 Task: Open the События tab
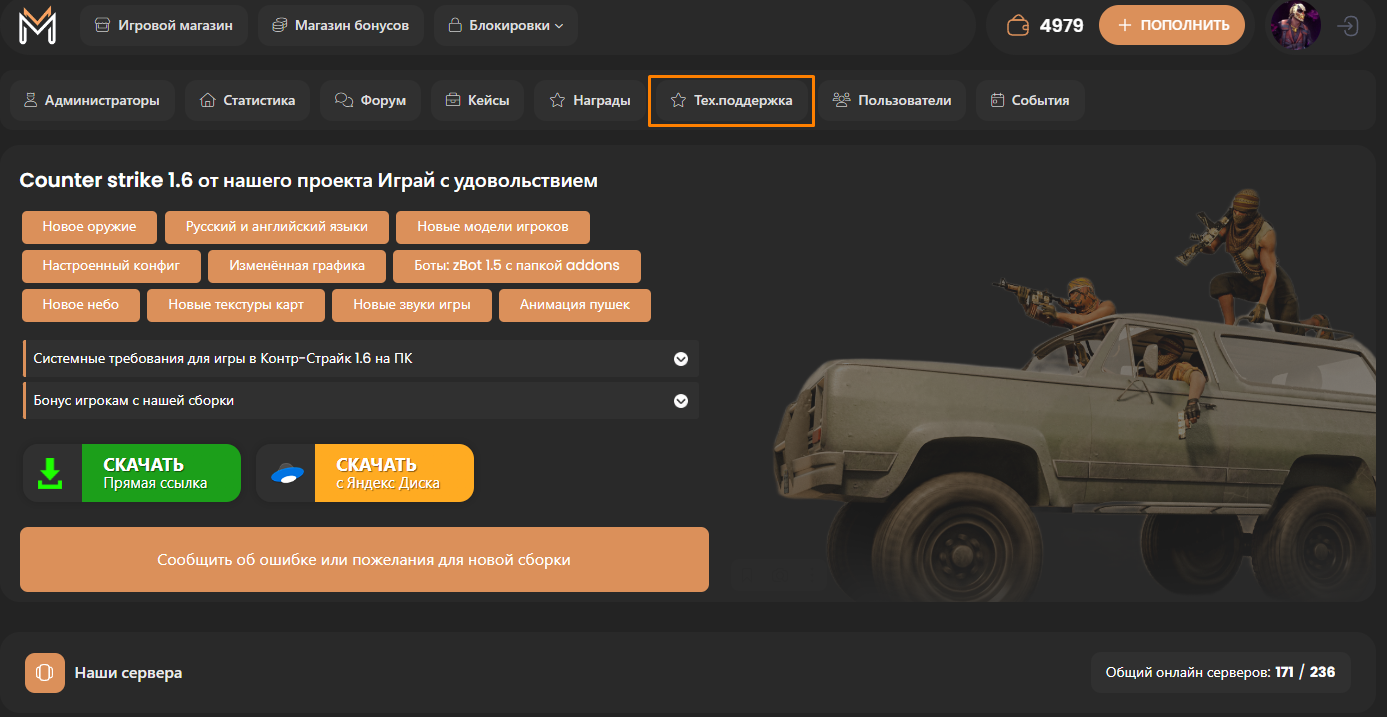tap(1030, 100)
